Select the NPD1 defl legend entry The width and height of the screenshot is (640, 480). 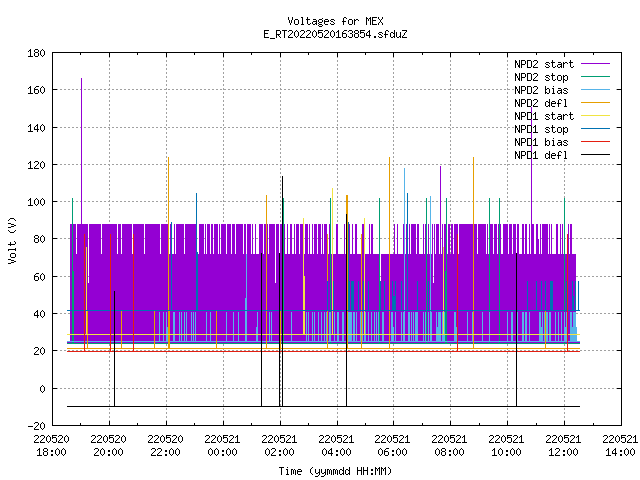tap(541, 156)
